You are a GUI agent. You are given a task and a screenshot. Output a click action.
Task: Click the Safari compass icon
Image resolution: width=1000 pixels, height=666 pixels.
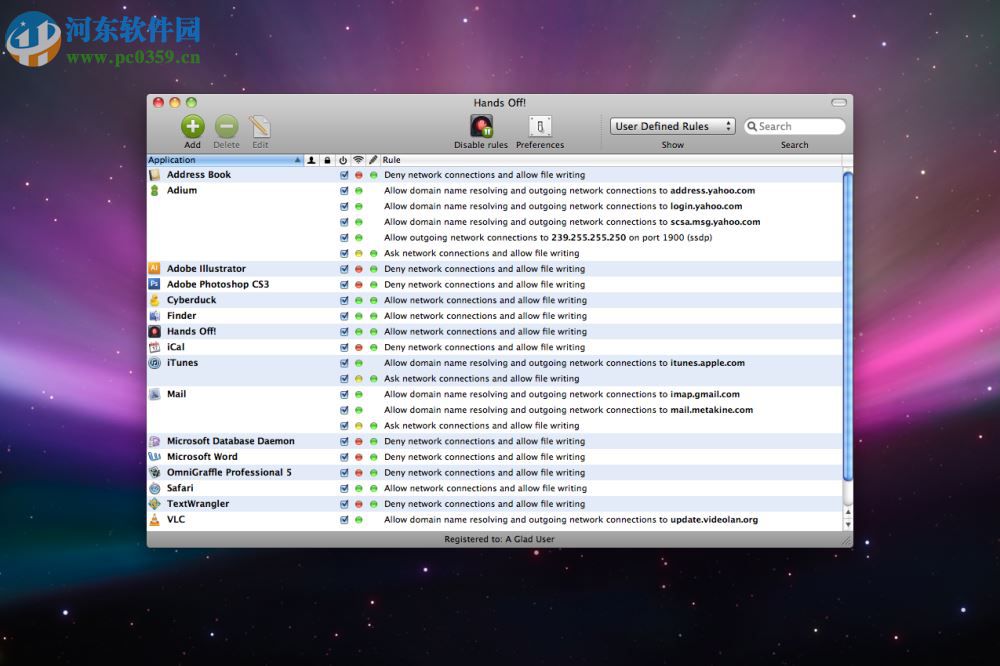[x=156, y=488]
